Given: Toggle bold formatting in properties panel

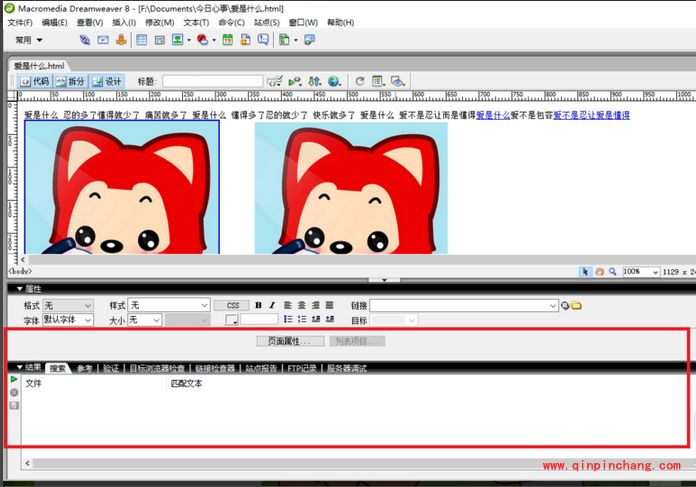Looking at the screenshot, I should click(x=258, y=305).
